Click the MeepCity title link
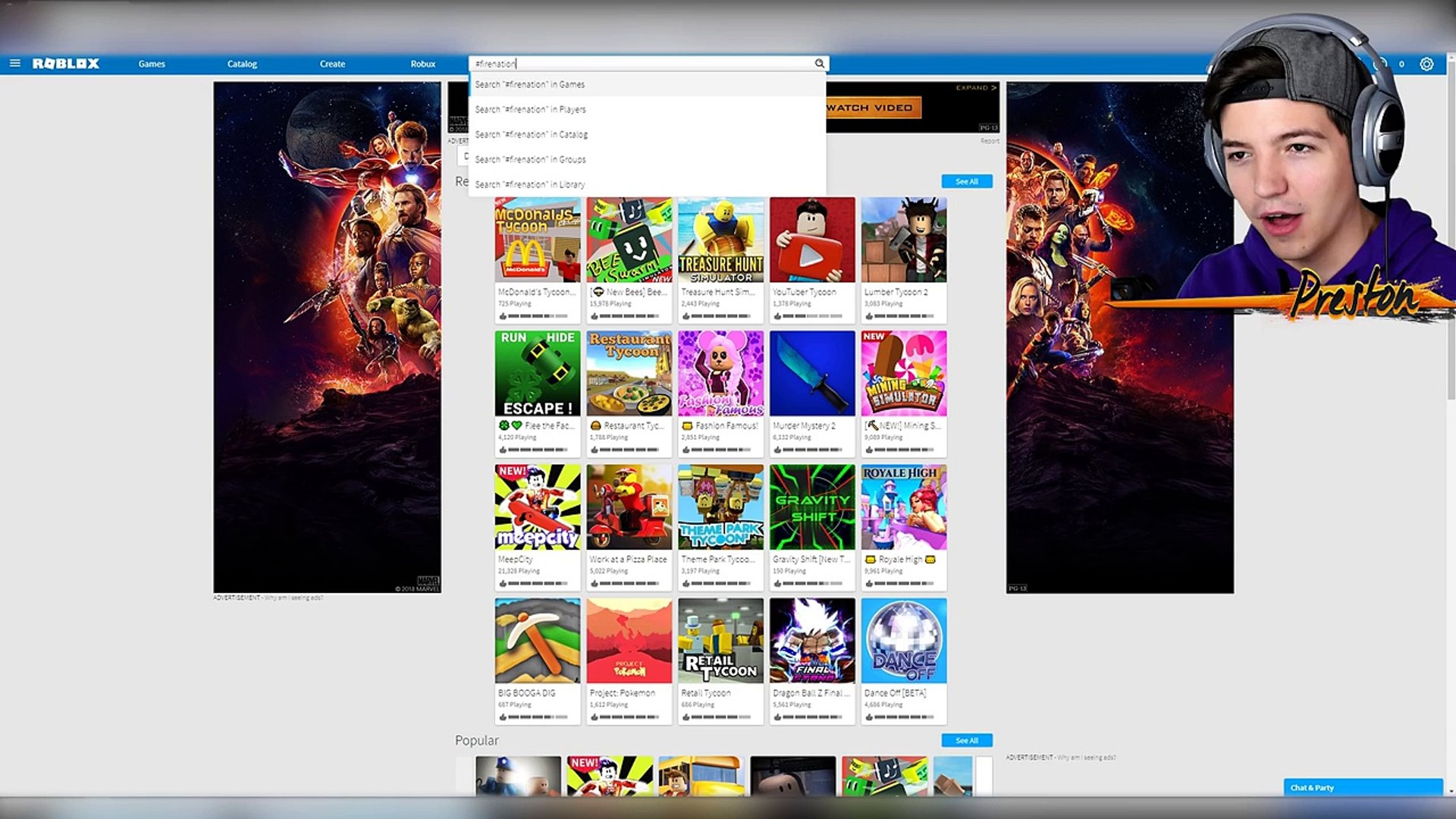1456x819 pixels. click(516, 559)
